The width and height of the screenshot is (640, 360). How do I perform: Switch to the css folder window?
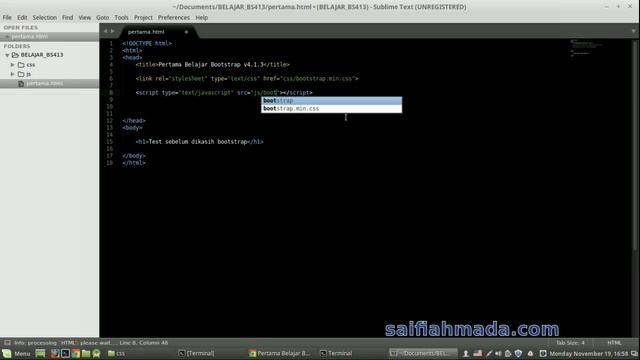[117, 353]
